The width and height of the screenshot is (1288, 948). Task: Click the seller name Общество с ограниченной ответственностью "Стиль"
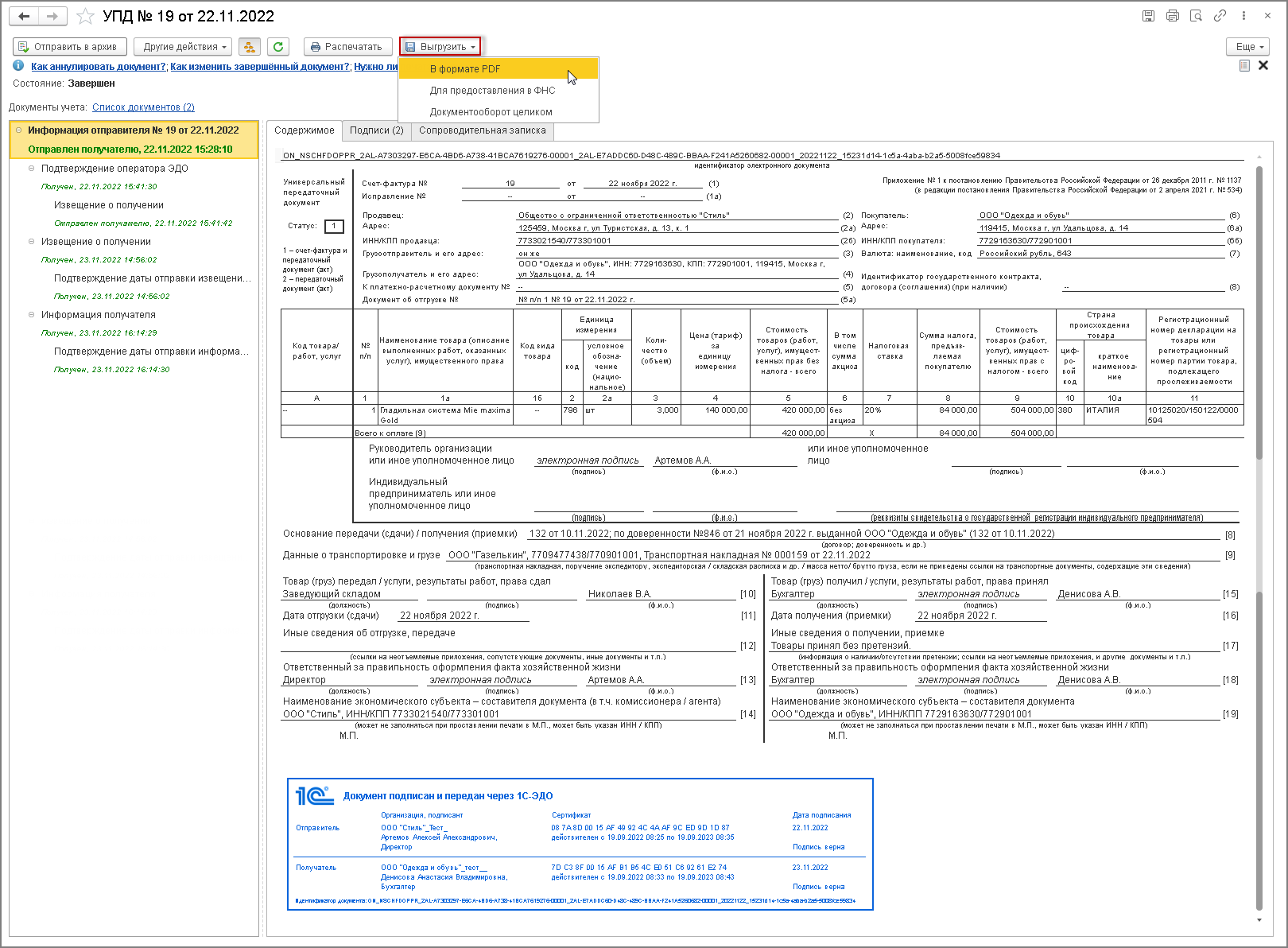click(x=624, y=216)
